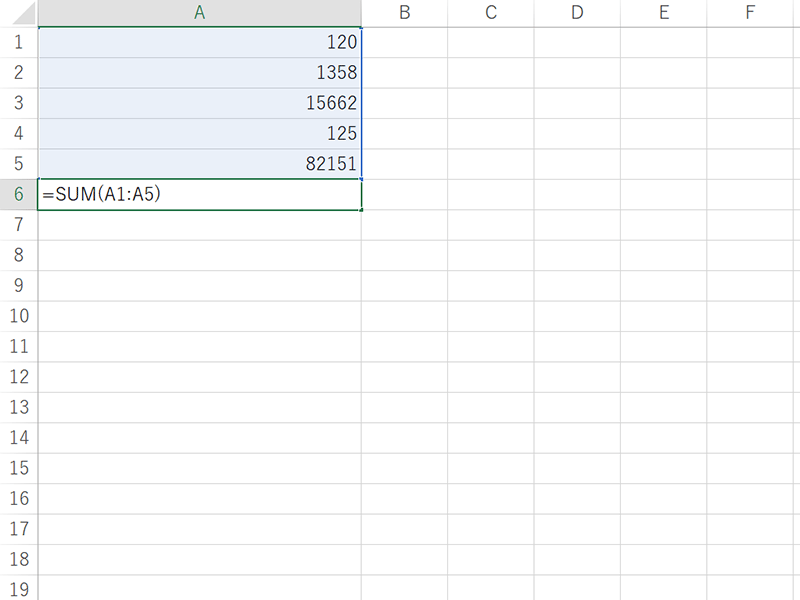The image size is (800, 600).
Task: Select row 19 header
Action: 18,588
